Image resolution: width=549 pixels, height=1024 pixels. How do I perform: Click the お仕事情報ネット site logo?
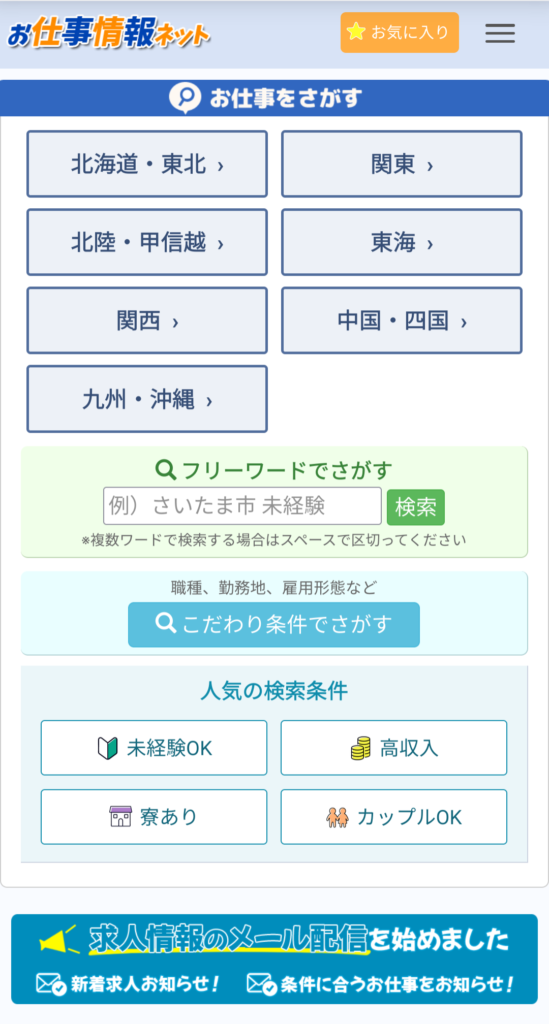point(108,34)
